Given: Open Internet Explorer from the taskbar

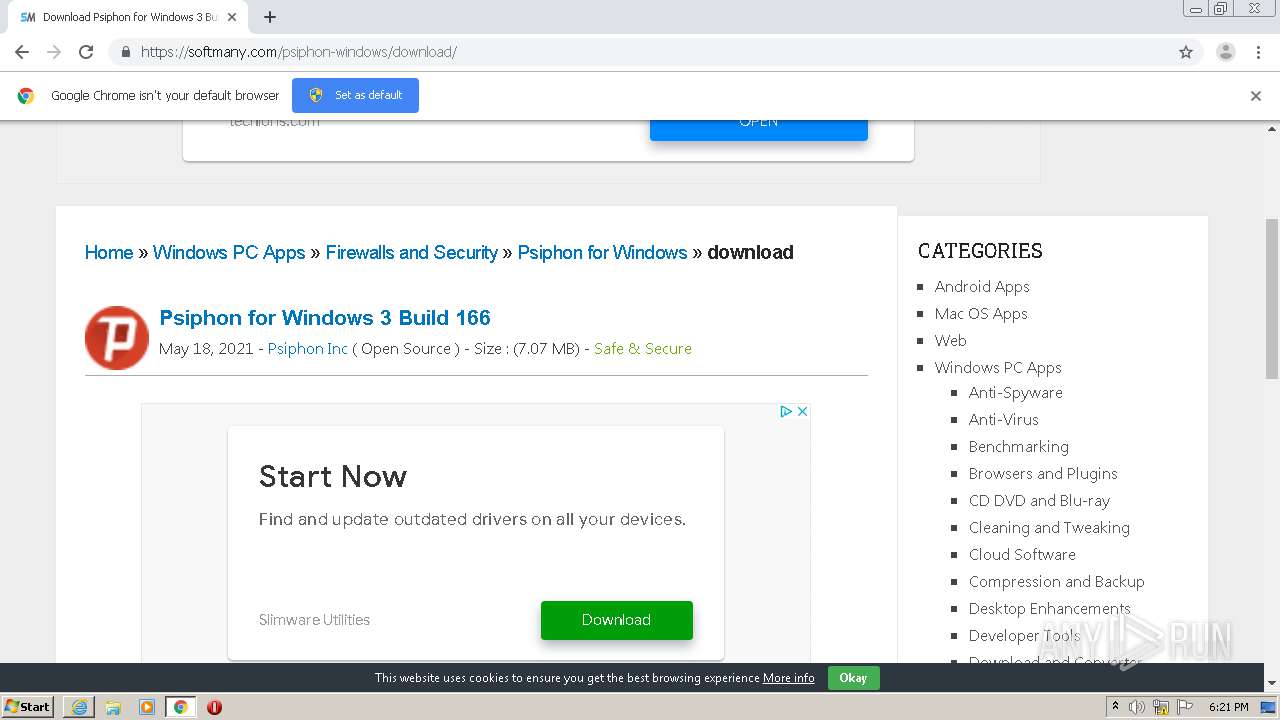Looking at the screenshot, I should pos(79,707).
